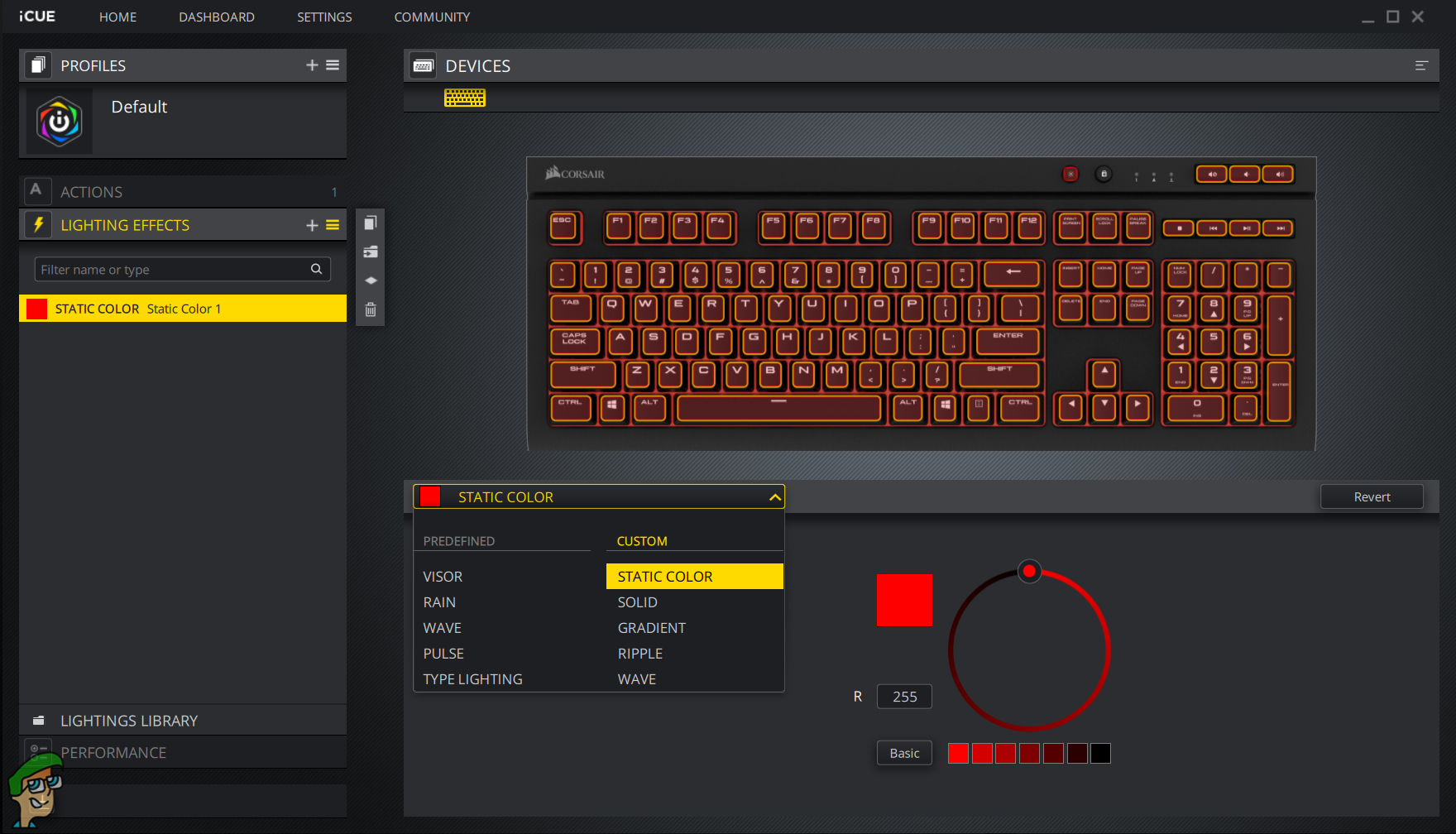Expand the Lightings Library section
Image resolution: width=1456 pixels, height=834 pixels.
click(183, 721)
